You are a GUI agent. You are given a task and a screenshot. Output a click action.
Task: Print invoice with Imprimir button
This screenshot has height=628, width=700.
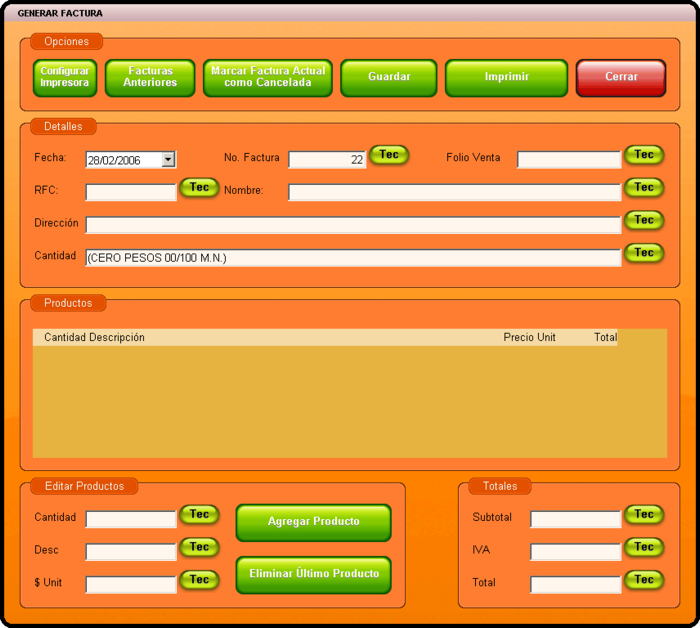(506, 78)
